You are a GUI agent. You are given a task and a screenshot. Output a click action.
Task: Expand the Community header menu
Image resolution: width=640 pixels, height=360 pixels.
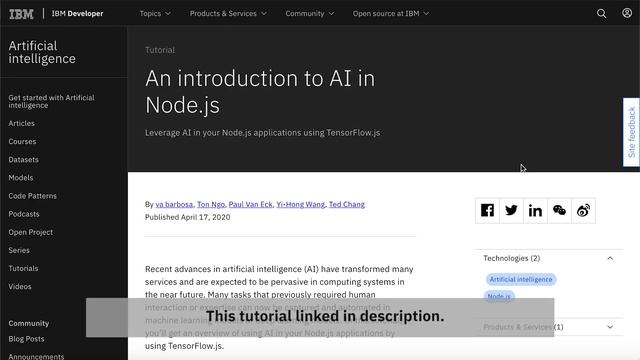coord(310,13)
